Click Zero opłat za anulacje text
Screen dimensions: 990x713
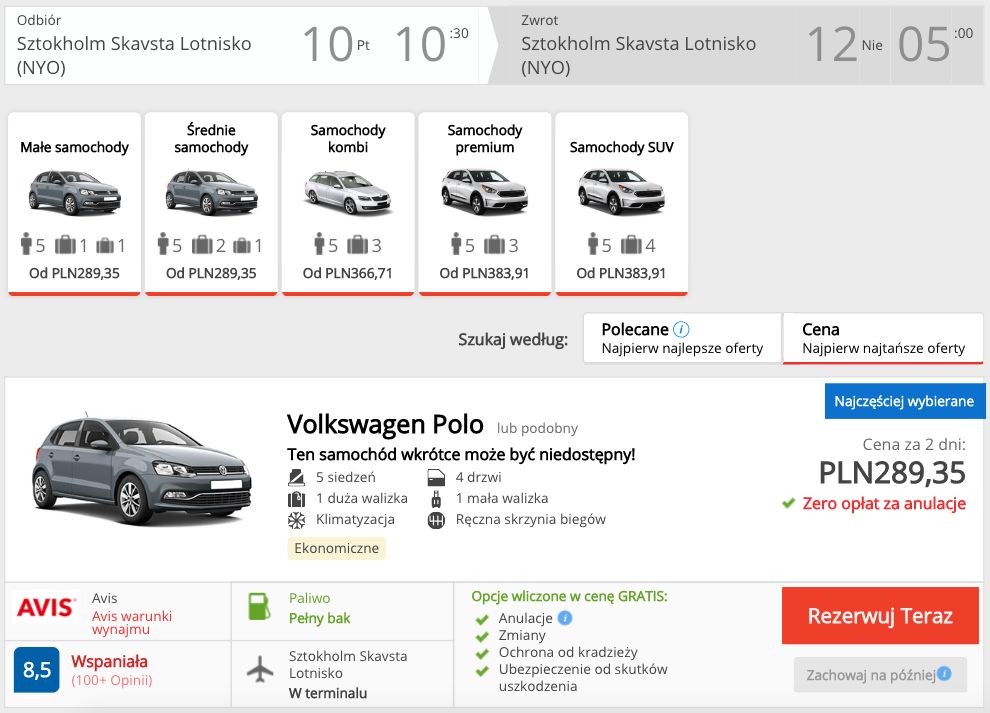point(884,503)
